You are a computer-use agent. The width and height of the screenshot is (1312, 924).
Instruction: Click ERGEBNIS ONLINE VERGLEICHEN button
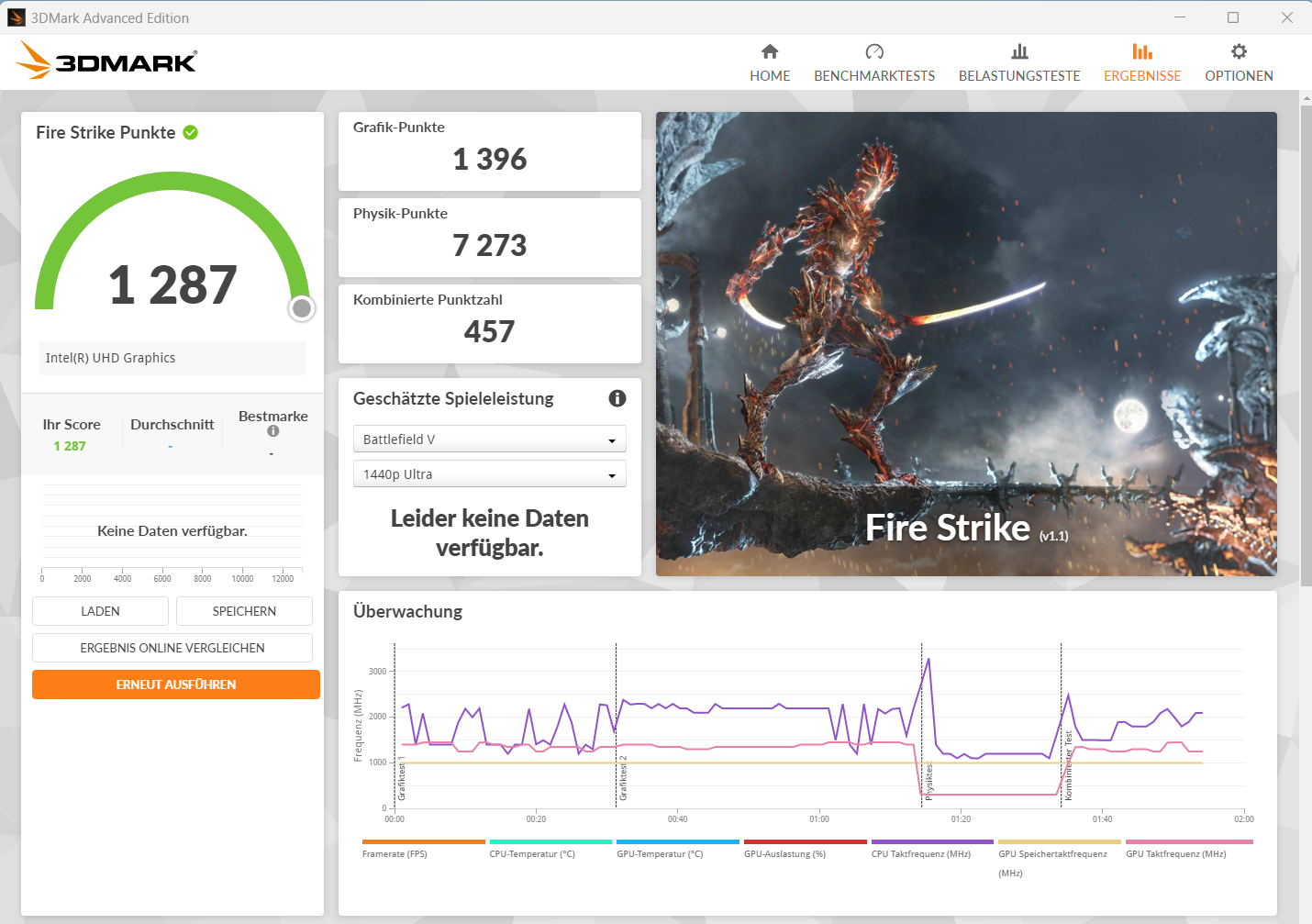click(x=172, y=648)
